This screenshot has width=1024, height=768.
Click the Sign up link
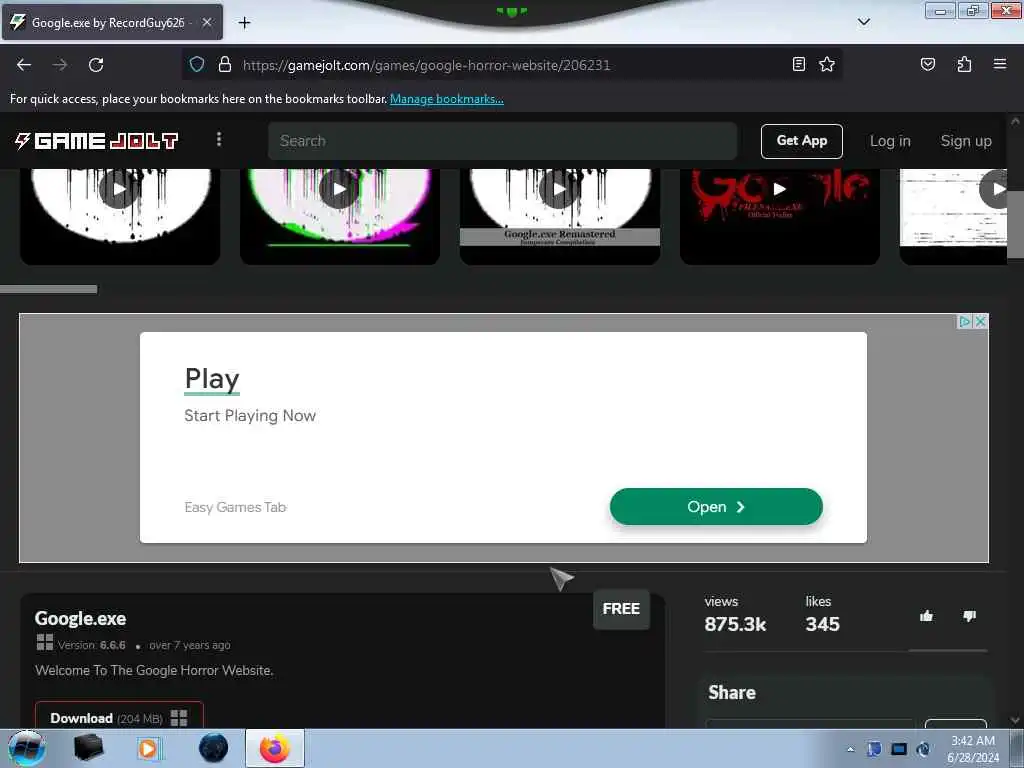[x=966, y=141]
